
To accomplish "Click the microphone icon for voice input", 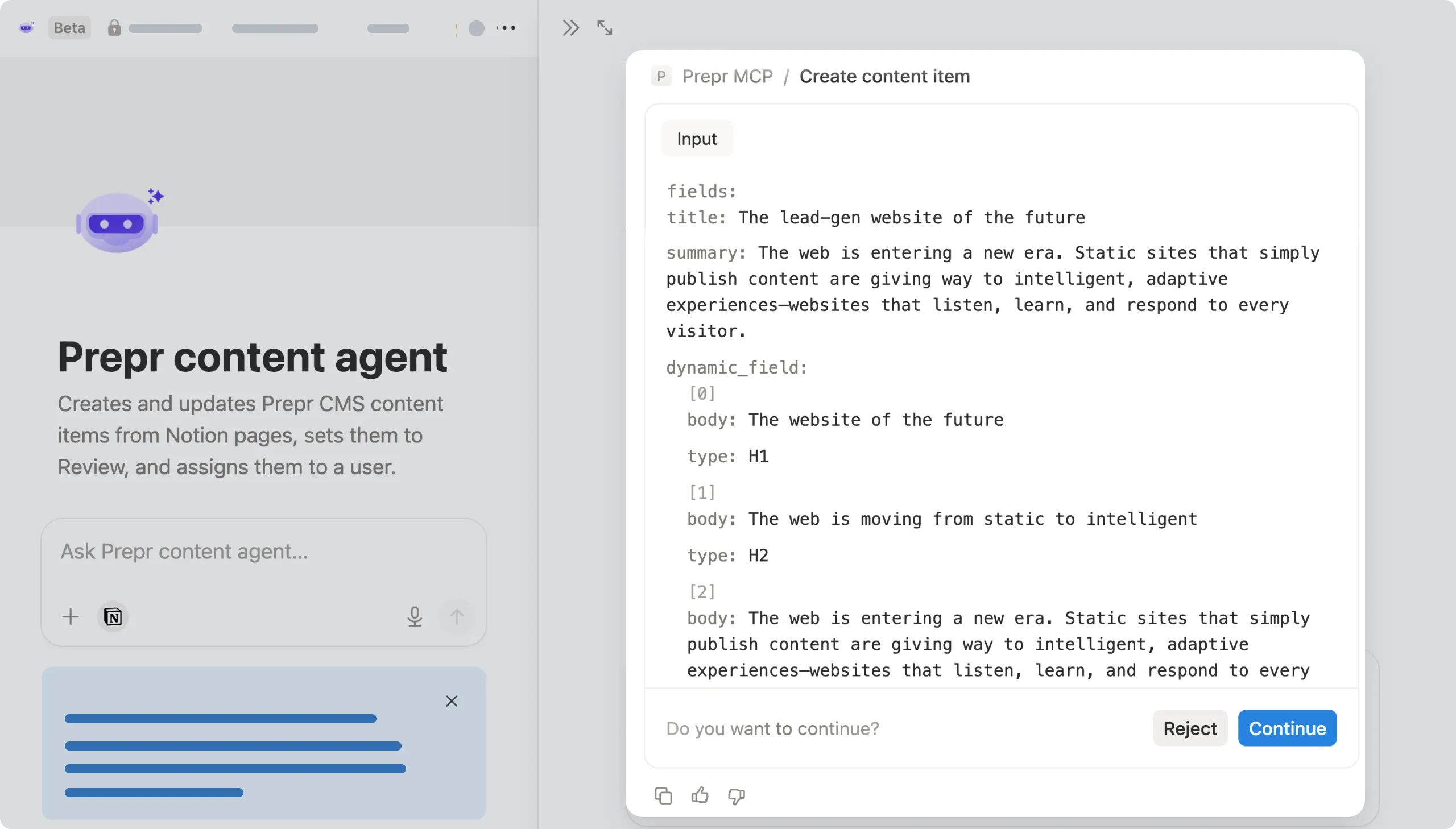I will pos(415,616).
